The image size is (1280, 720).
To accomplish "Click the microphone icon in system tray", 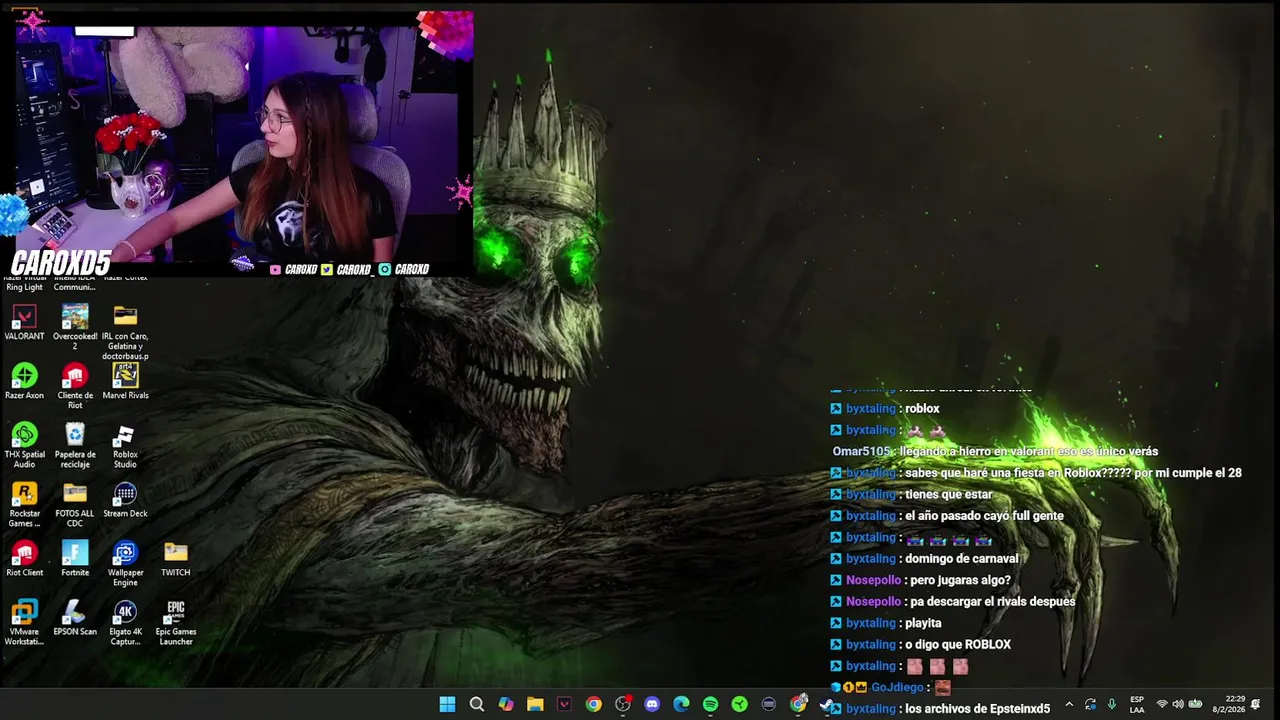I will [1111, 704].
